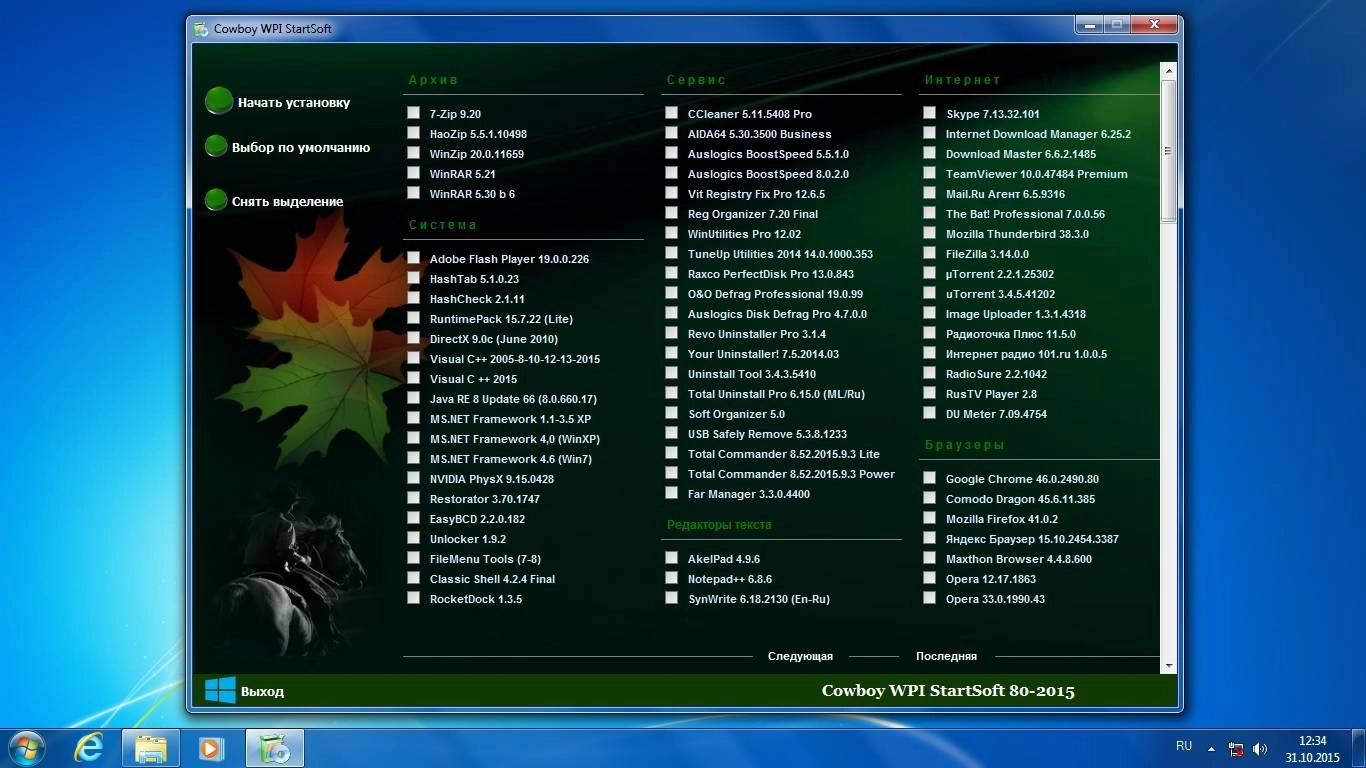Screen dimensions: 1366x768
Task: Click the Браузеры category heading
Action: point(964,445)
